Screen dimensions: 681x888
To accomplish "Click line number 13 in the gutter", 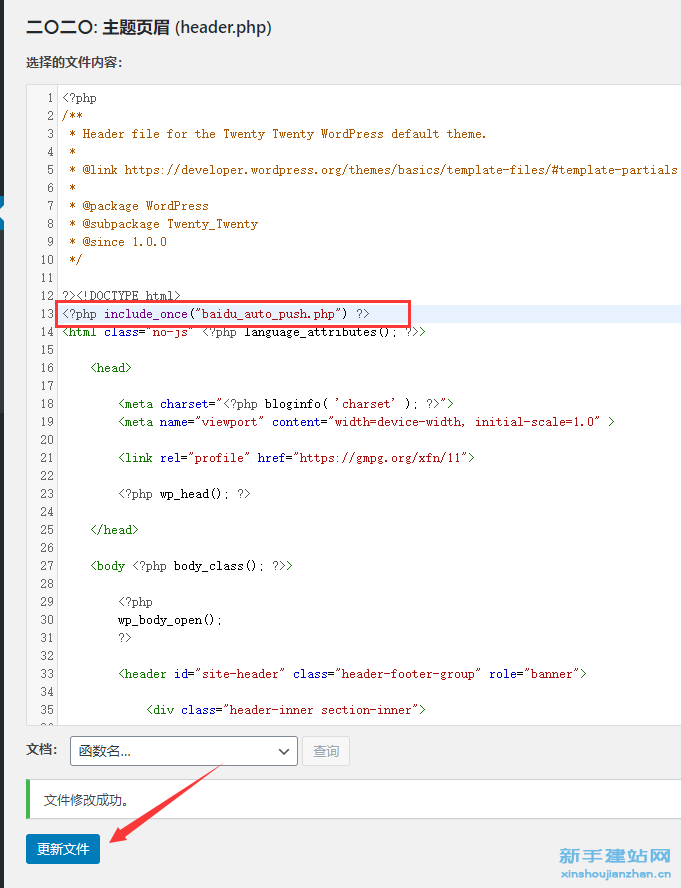I will click(x=47, y=314).
